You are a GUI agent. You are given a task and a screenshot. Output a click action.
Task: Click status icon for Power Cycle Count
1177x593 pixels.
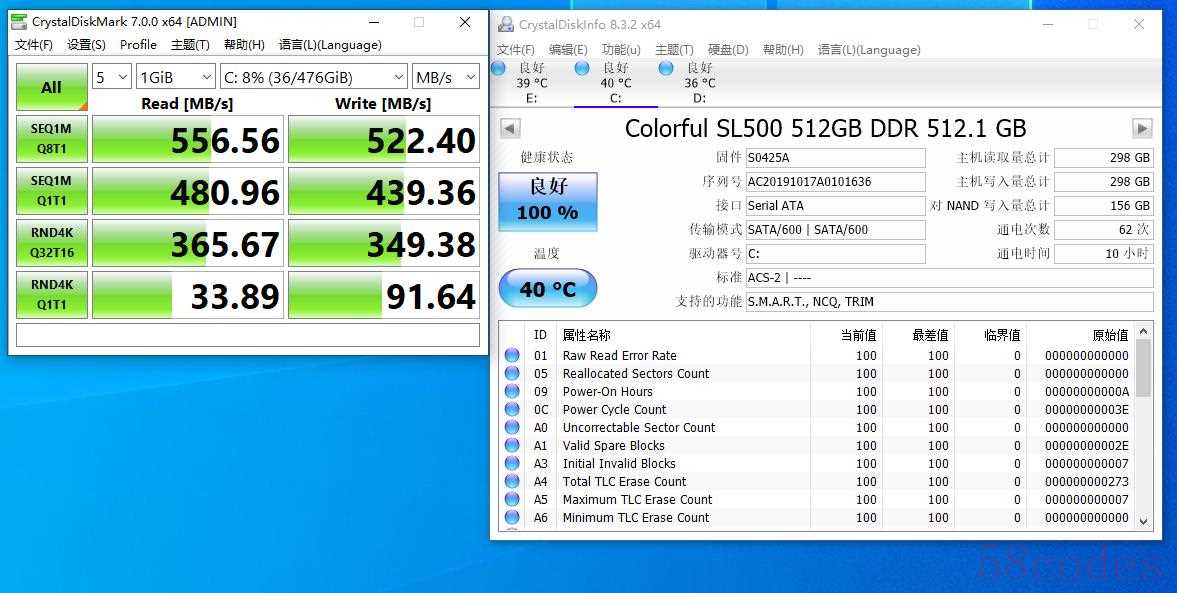click(x=512, y=409)
